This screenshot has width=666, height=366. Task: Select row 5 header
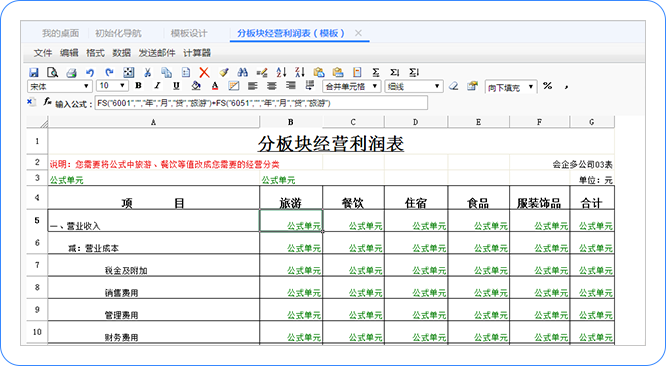click(37, 220)
